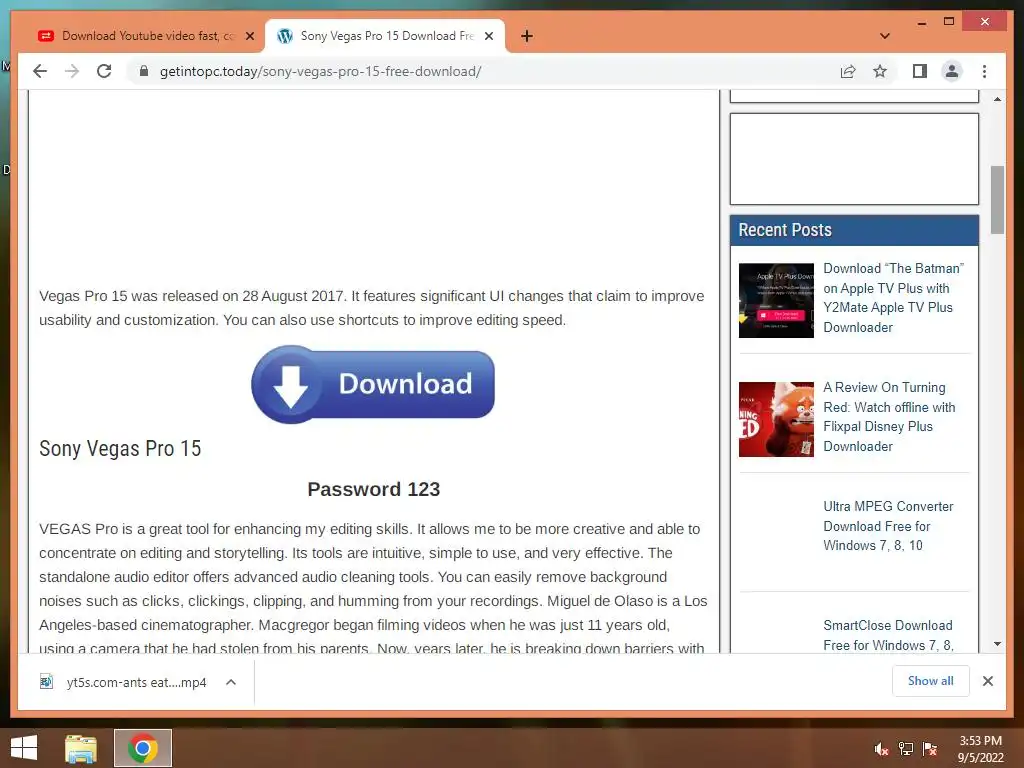Click the mp4 file icon in downloads bar
The height and width of the screenshot is (768, 1024).
click(x=46, y=682)
